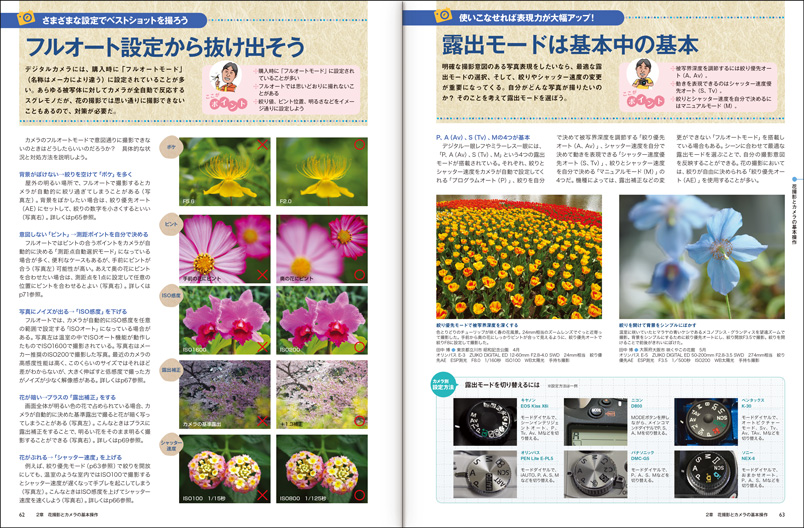The width and height of the screenshot is (804, 528).
Task: Click the camera icon beside さまざまな設定でベストショットを撮ろう
Action: click(x=26, y=18)
